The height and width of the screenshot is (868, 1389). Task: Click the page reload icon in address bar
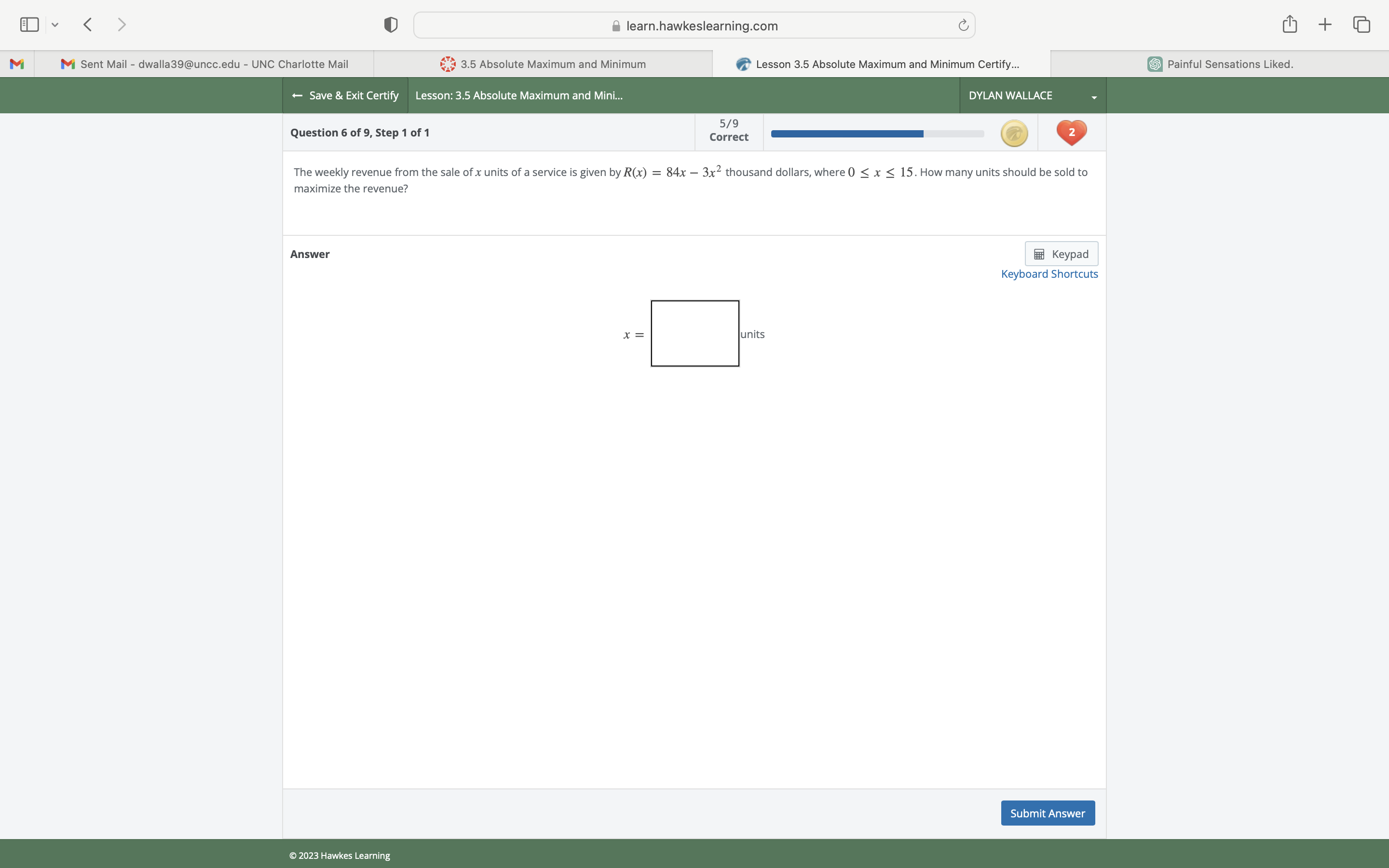pyautogui.click(x=963, y=25)
